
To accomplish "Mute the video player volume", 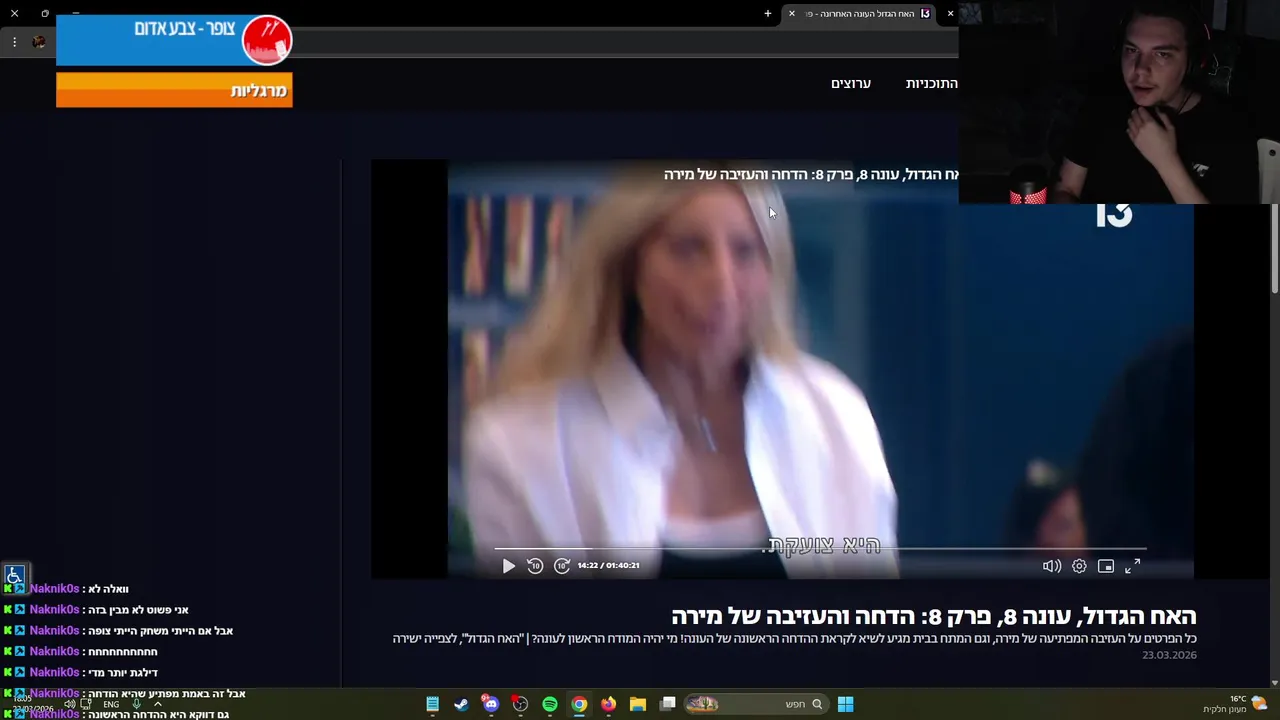I will click(x=1052, y=566).
